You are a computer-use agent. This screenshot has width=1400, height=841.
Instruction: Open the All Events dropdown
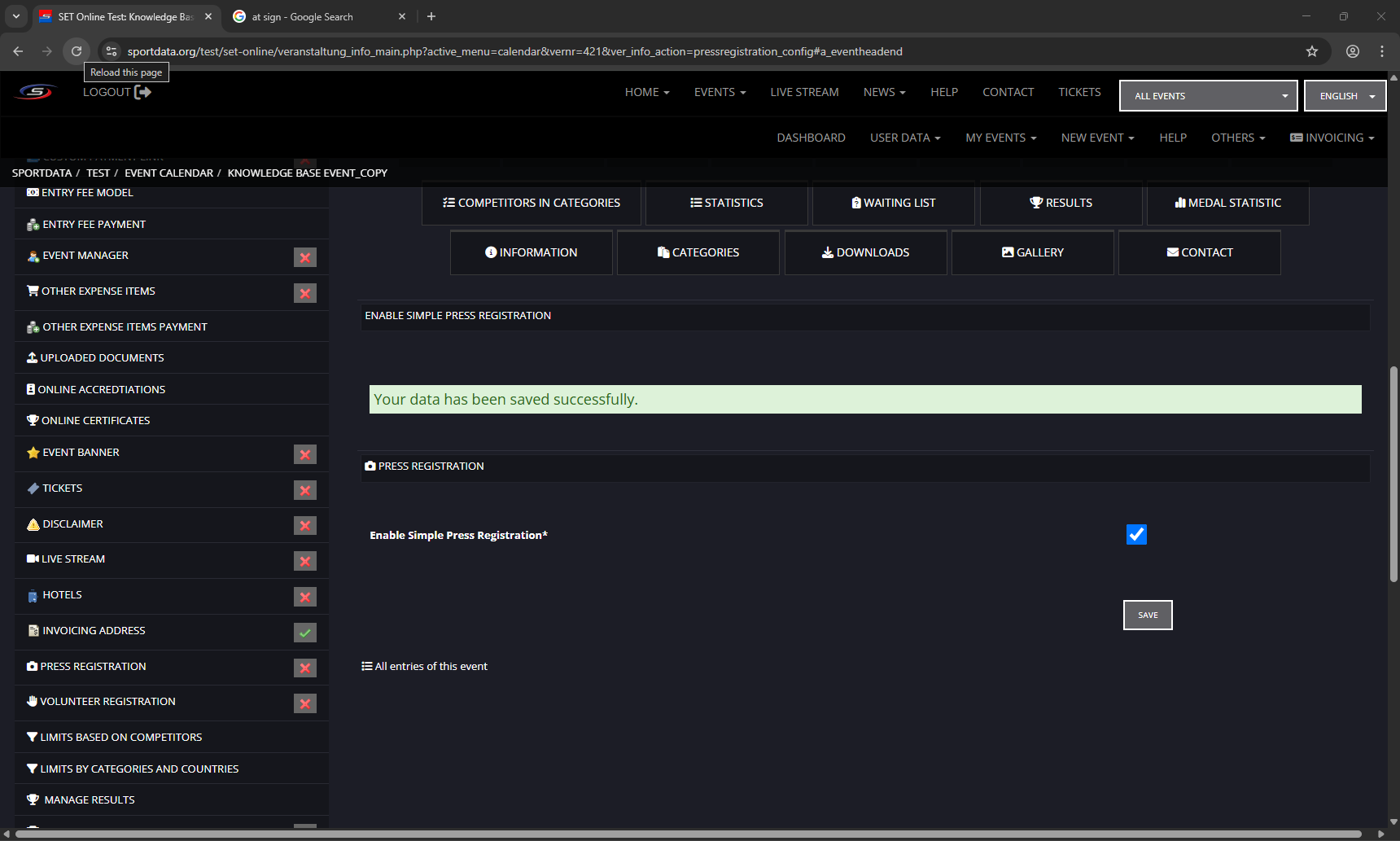pyautogui.click(x=1208, y=96)
